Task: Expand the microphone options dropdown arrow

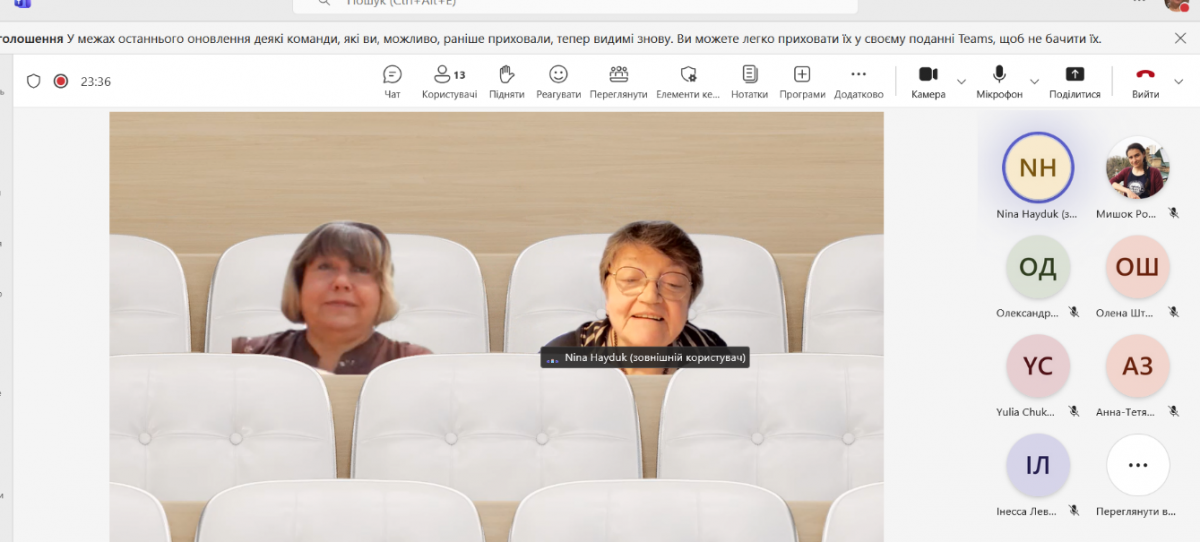Action: [1034, 81]
